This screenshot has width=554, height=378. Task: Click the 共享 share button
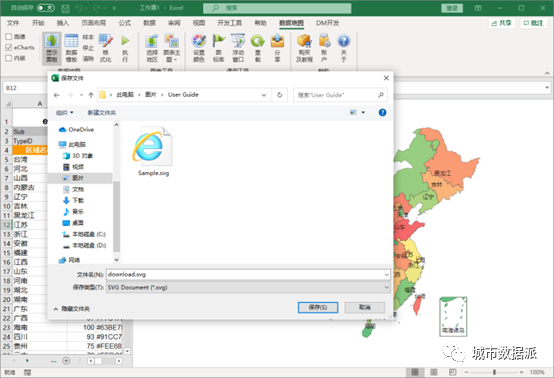click(502, 23)
